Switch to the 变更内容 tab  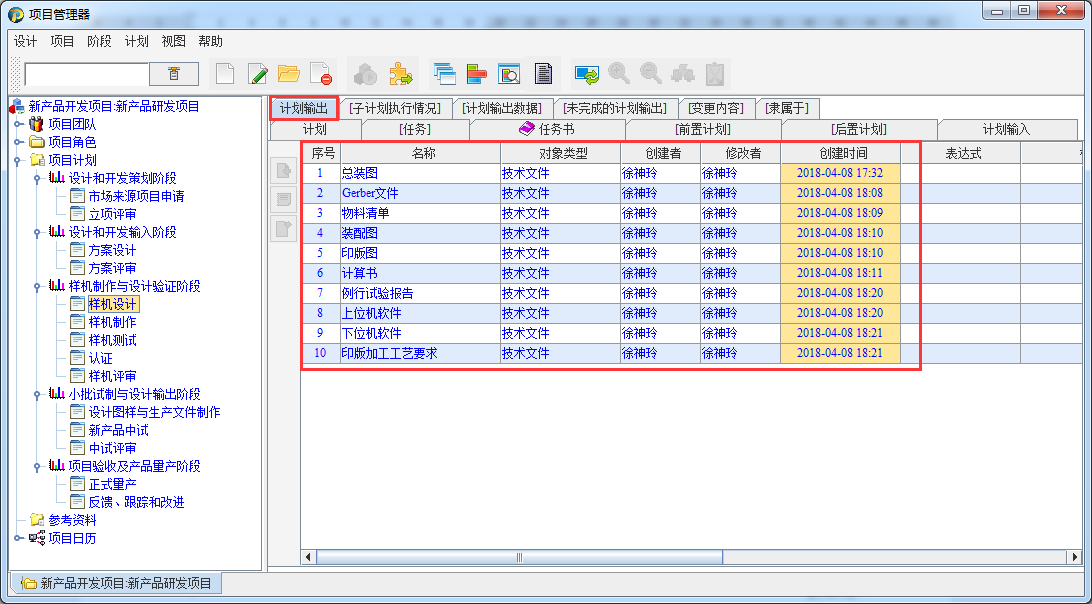[x=715, y=108]
